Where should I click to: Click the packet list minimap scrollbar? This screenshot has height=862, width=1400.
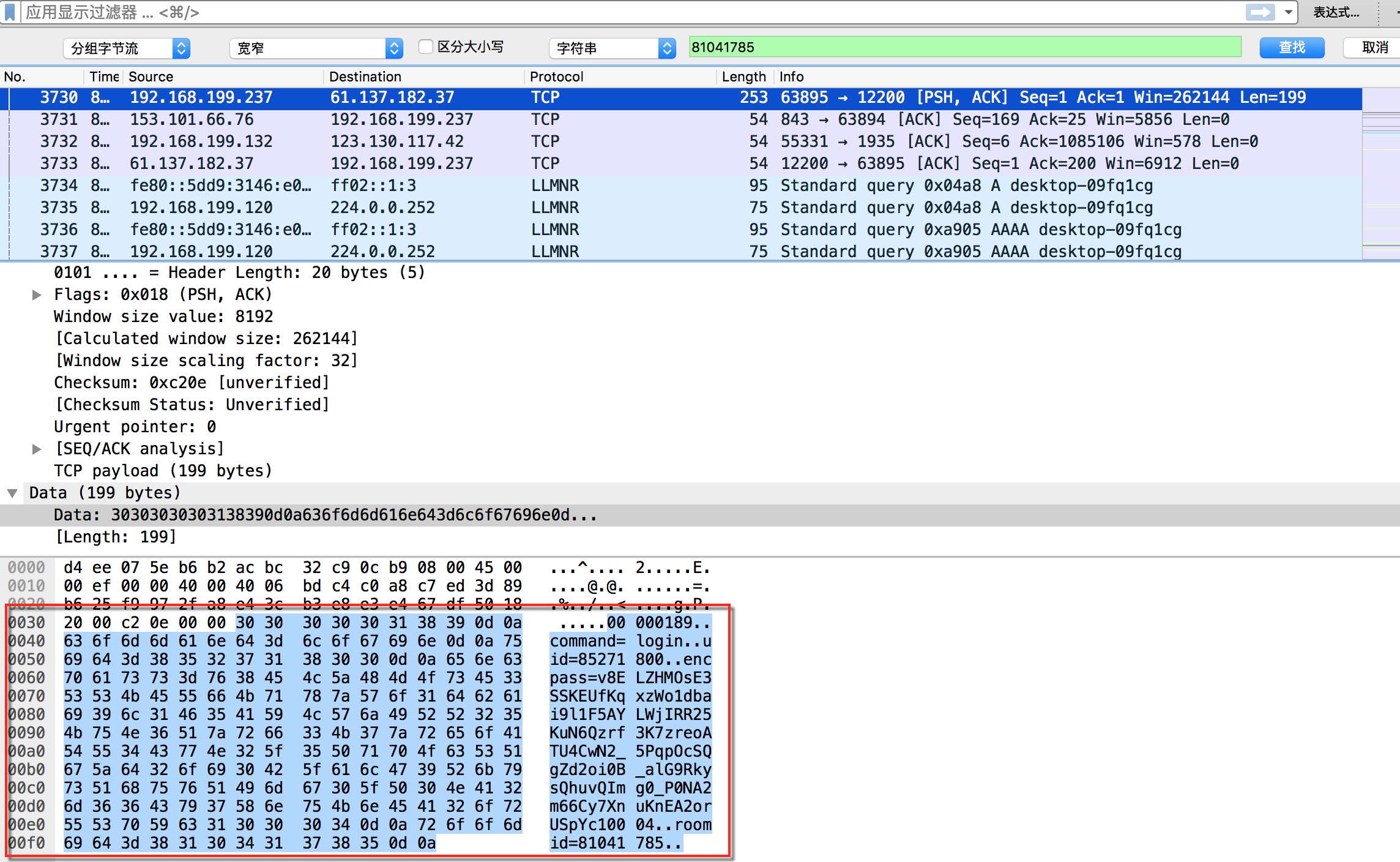pyautogui.click(x=1381, y=174)
